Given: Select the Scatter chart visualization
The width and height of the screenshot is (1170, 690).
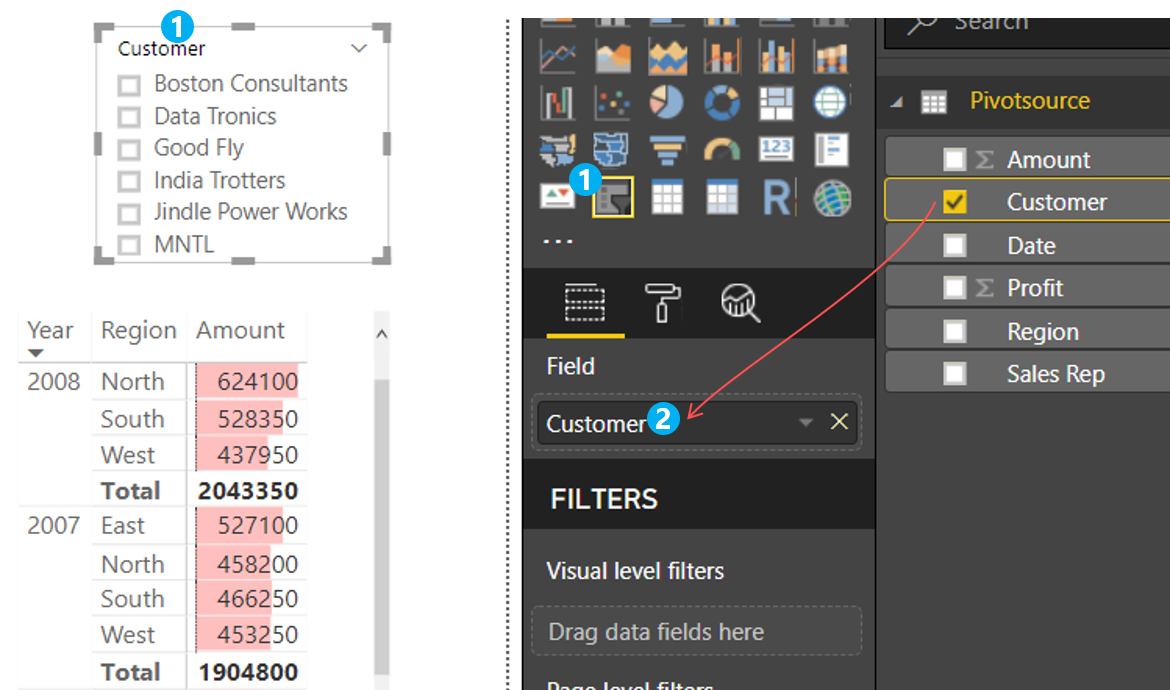Looking at the screenshot, I should [x=612, y=102].
